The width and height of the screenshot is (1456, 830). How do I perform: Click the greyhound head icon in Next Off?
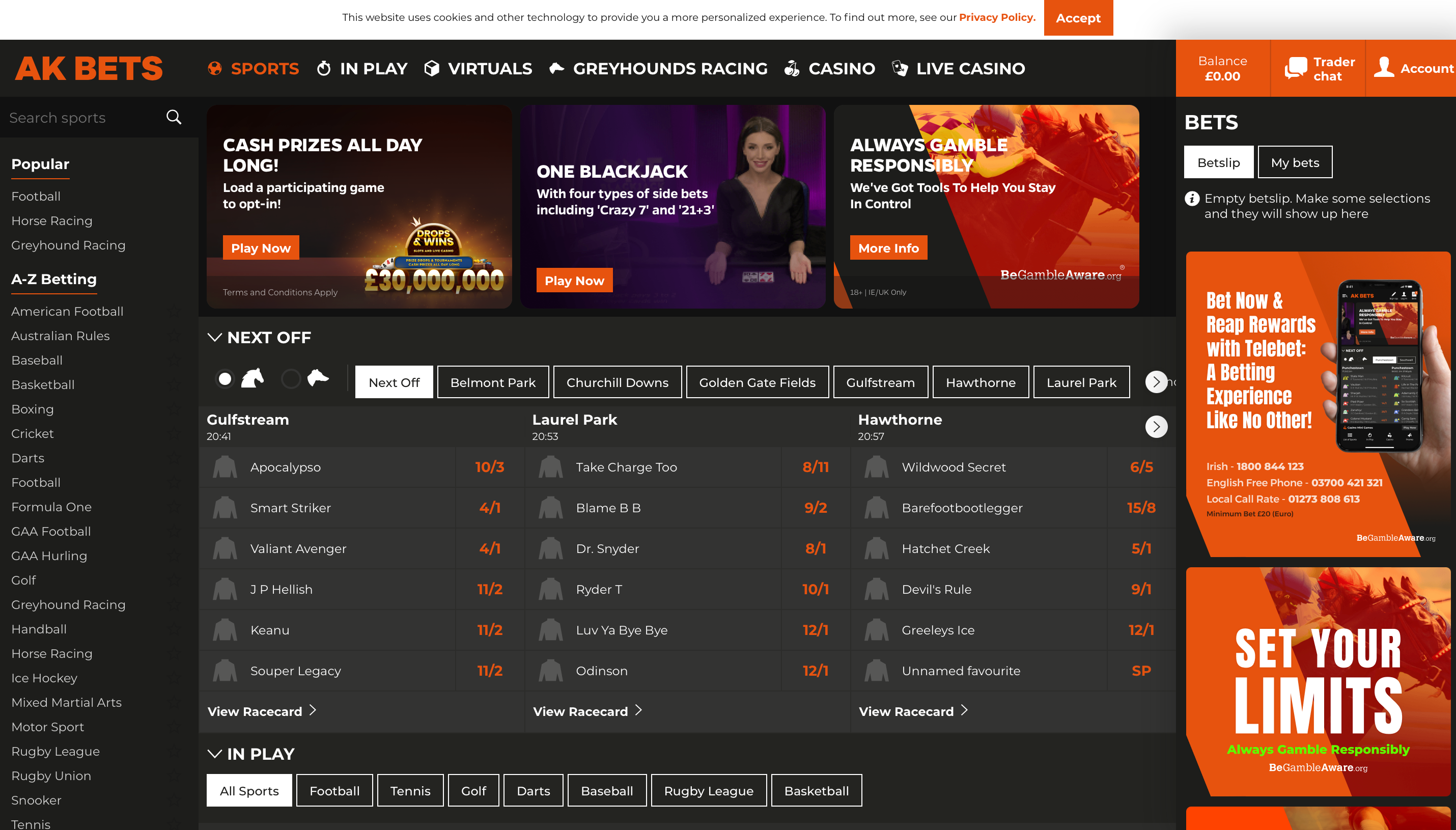click(318, 377)
